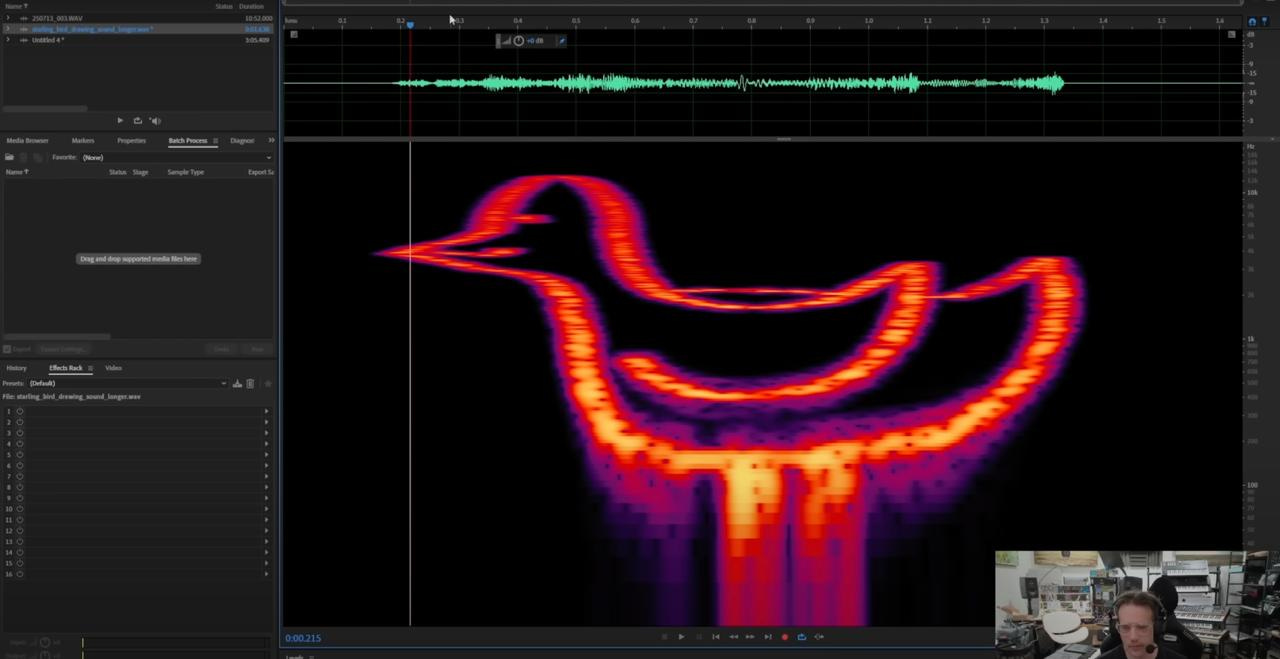Click loop preview icon in Files panel
The width and height of the screenshot is (1280, 659).
(x=137, y=121)
